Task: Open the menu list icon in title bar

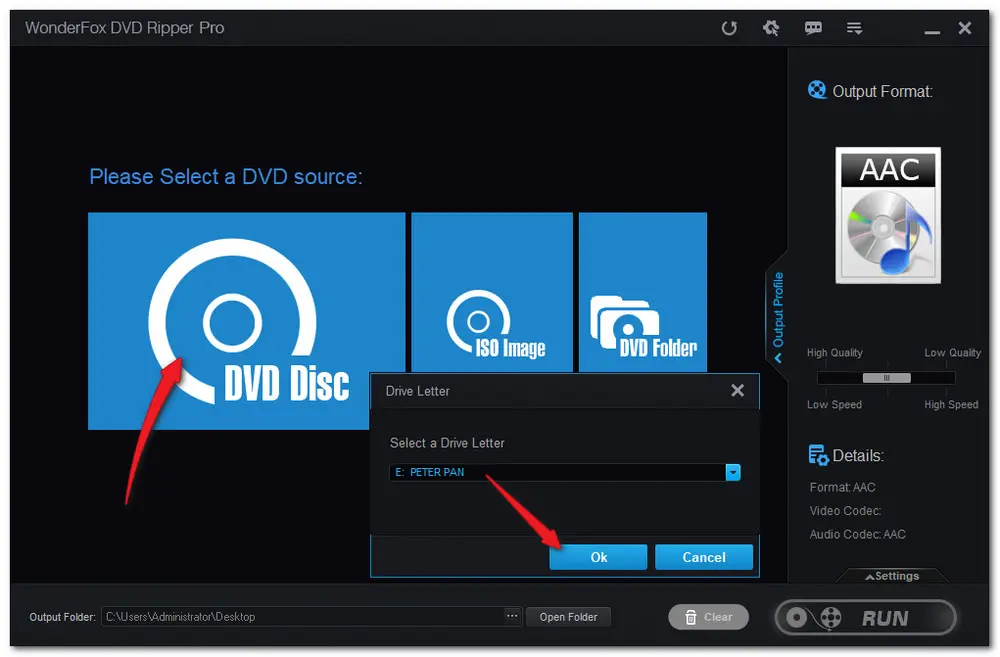Action: click(x=855, y=28)
